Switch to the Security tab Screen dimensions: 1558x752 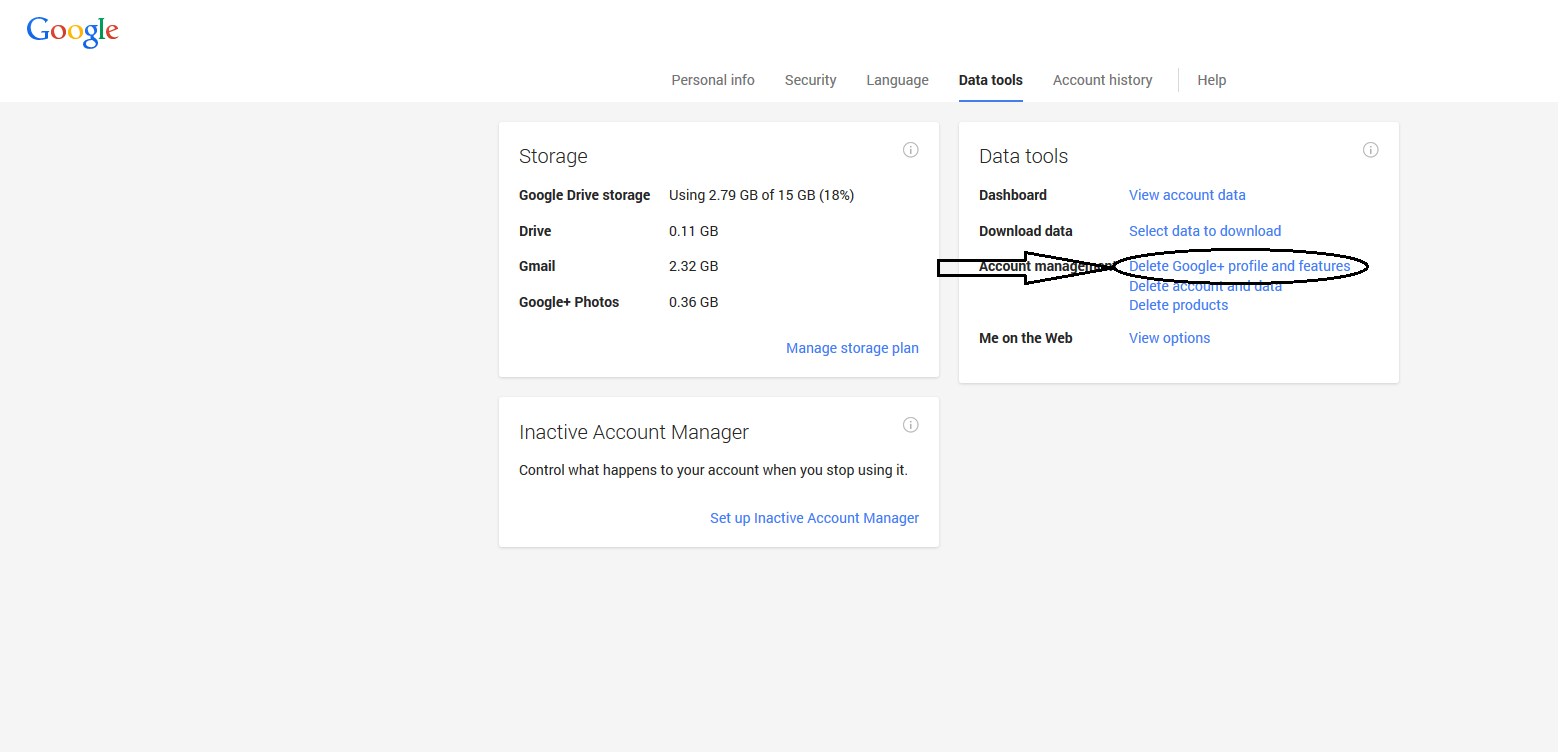(x=810, y=80)
